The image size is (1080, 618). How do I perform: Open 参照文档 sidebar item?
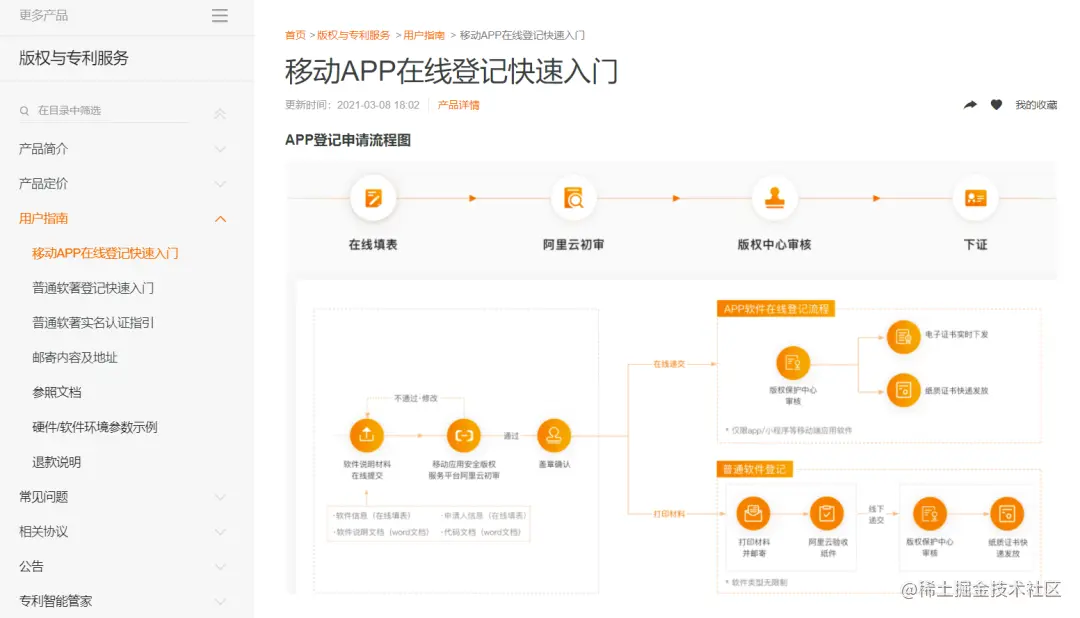(x=56, y=392)
